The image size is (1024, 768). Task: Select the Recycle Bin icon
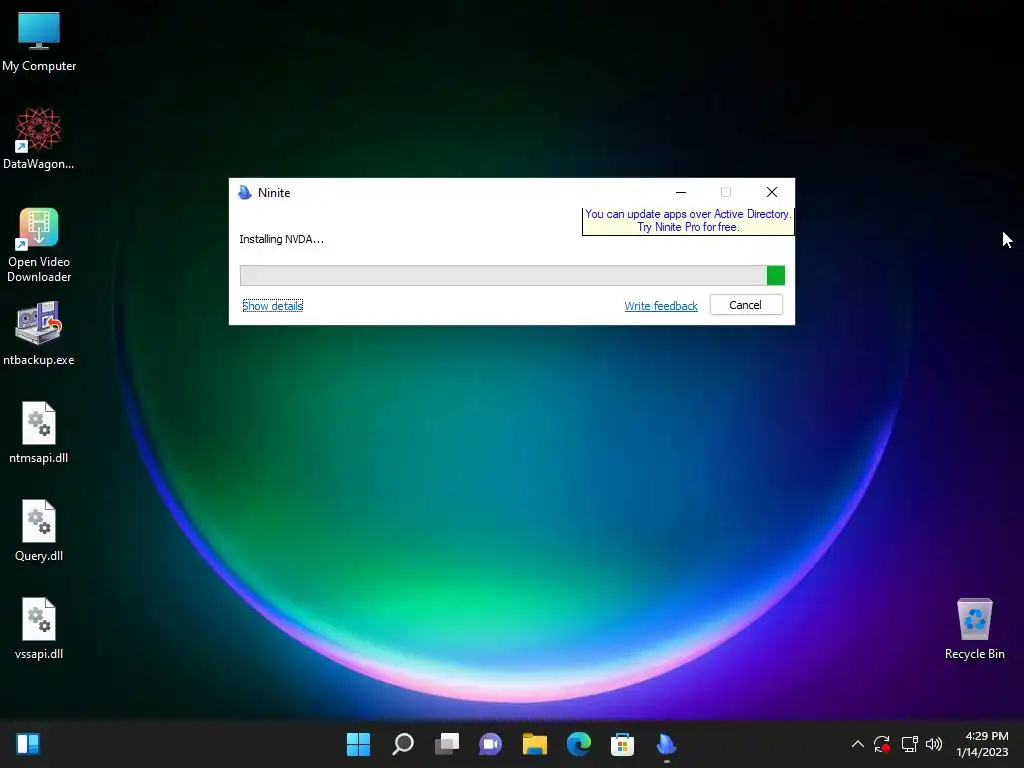tap(974, 628)
